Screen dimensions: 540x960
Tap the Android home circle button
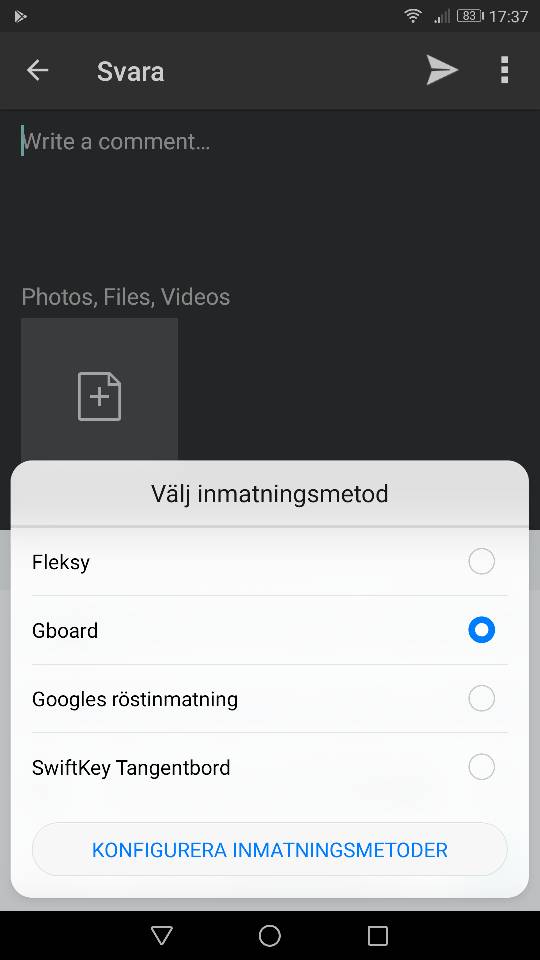tap(270, 935)
